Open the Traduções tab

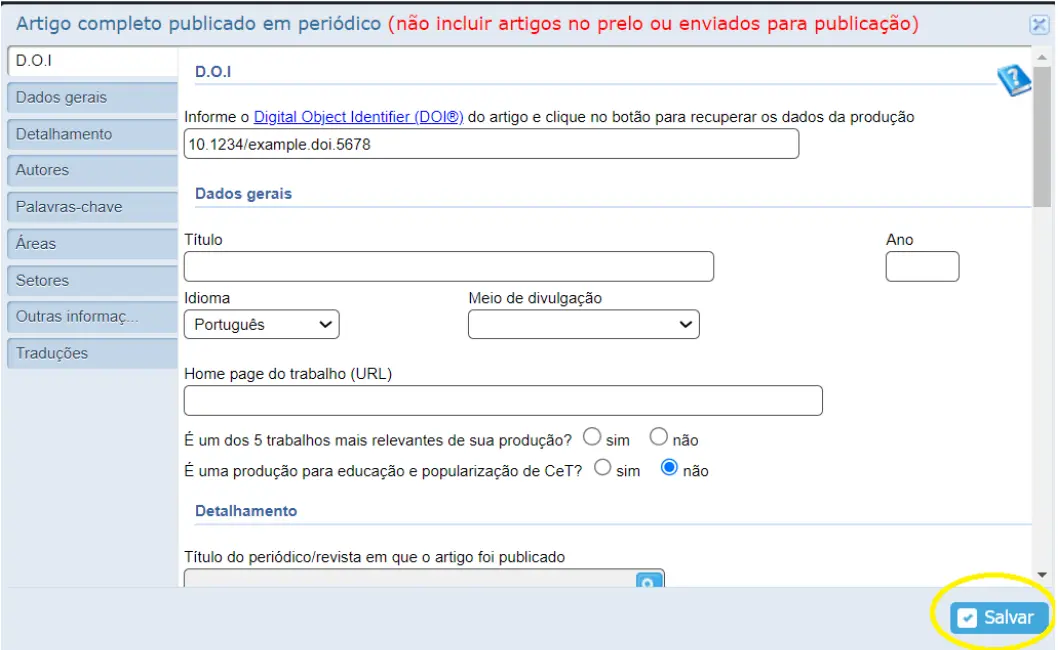(91, 353)
